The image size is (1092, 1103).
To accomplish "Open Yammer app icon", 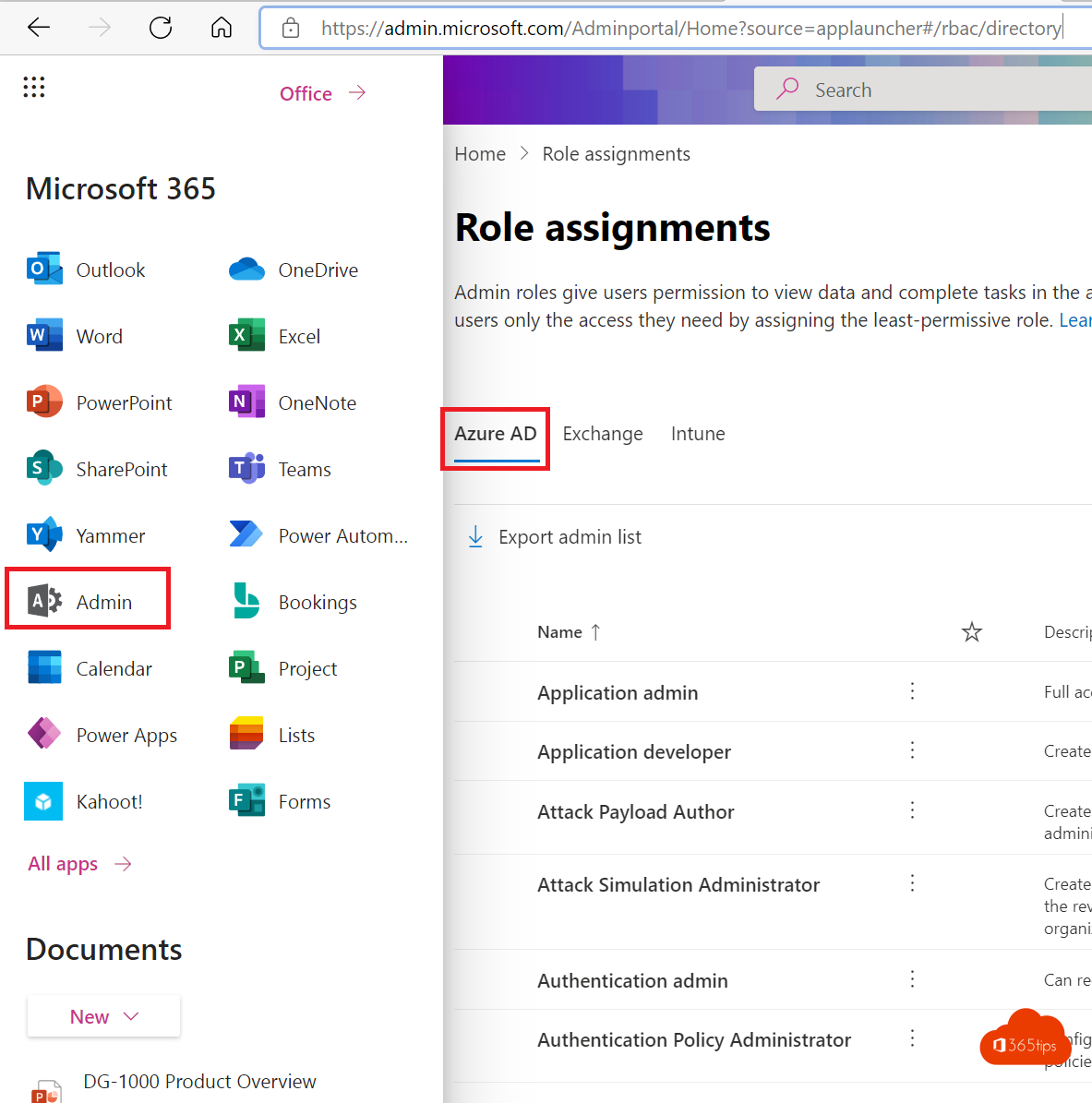I will [44, 534].
